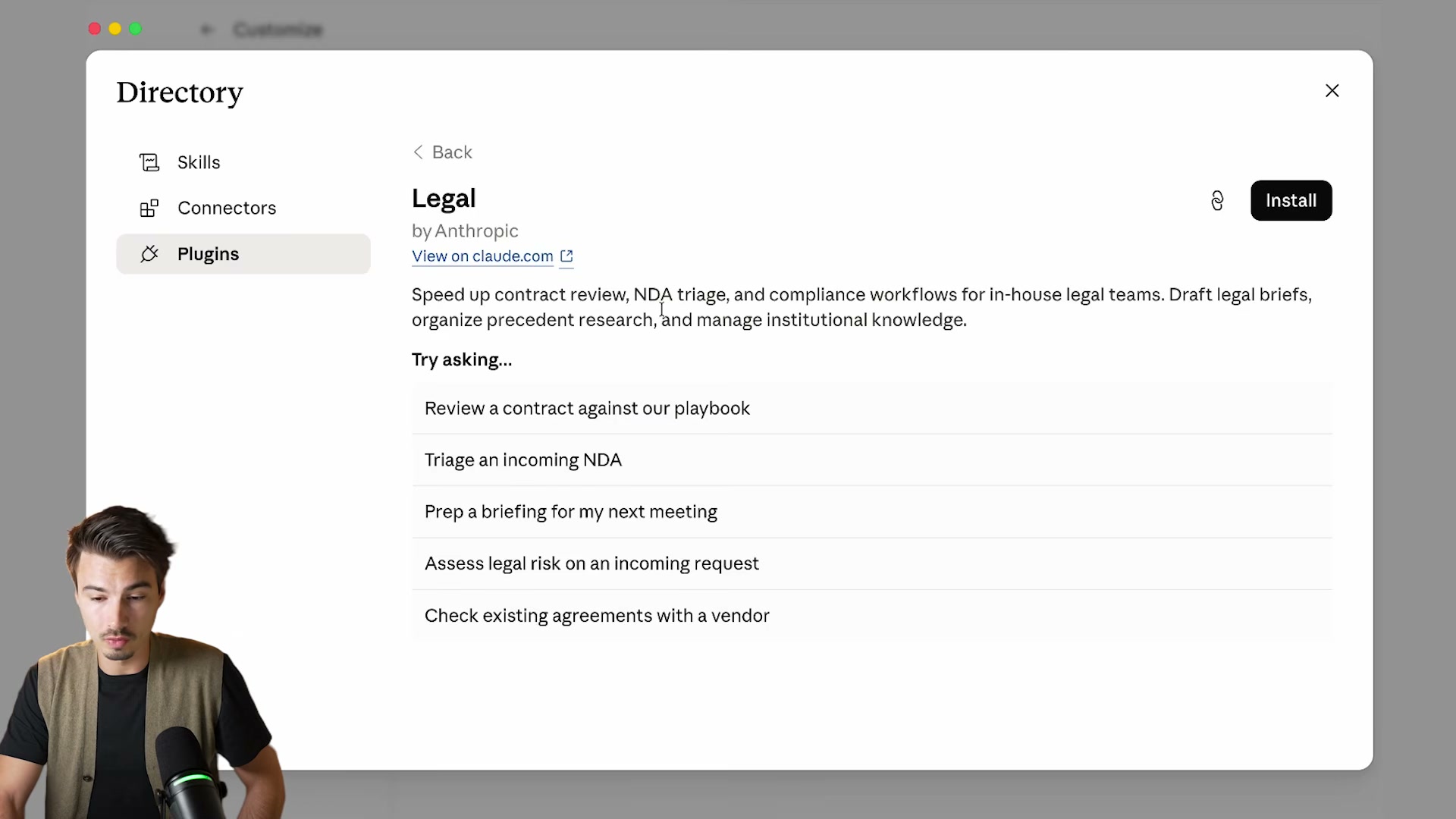Select 'Prep a briefing for my next meeting'
Image resolution: width=1456 pixels, height=819 pixels.
pyautogui.click(x=871, y=512)
